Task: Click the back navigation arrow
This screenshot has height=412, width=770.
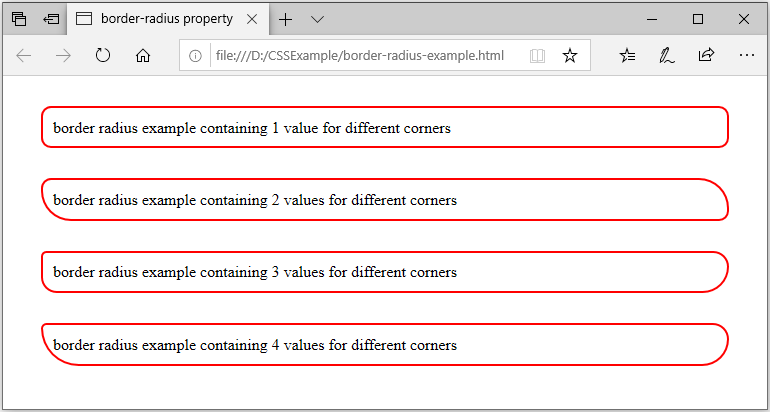Action: point(24,56)
